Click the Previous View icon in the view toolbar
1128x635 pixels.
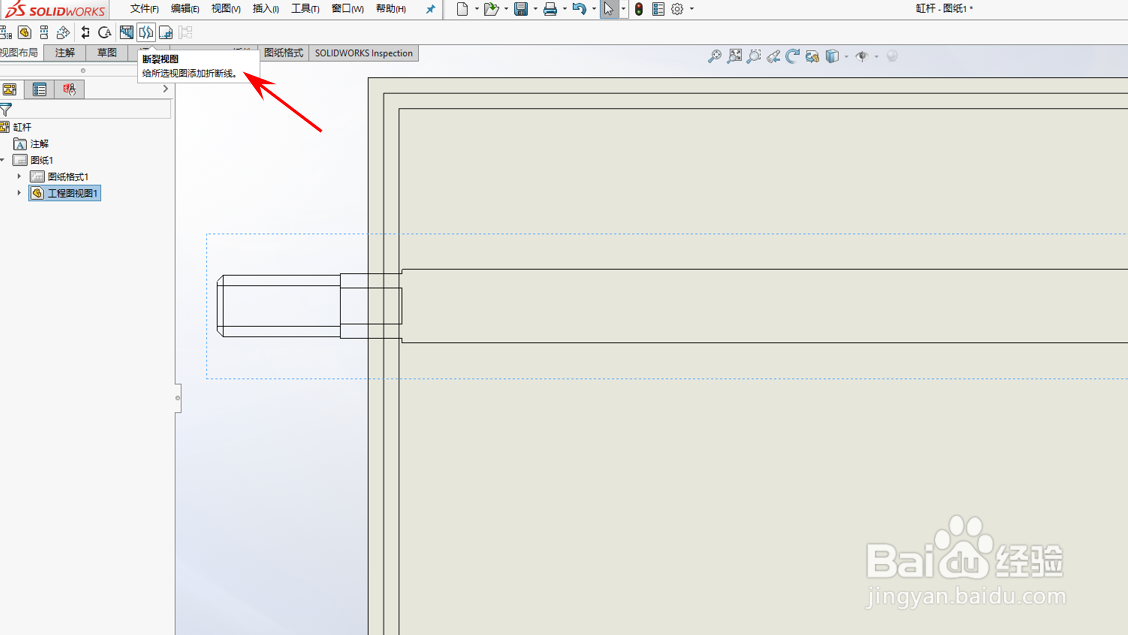(x=773, y=56)
